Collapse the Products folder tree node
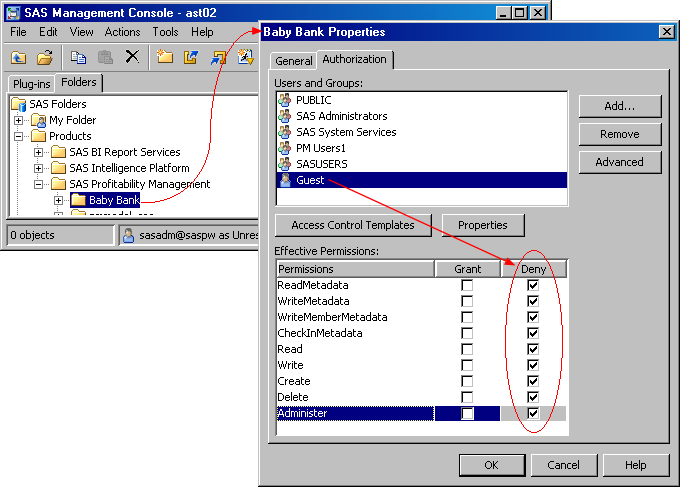 pyautogui.click(x=19, y=136)
